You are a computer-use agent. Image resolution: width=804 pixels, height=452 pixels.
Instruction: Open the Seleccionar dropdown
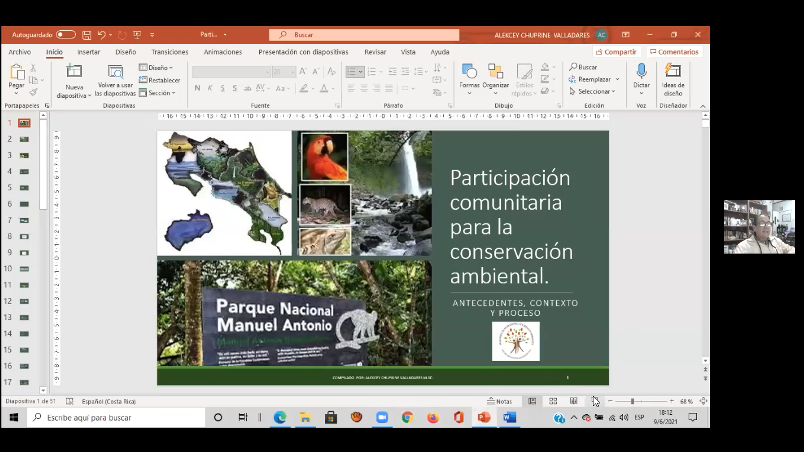click(595, 91)
